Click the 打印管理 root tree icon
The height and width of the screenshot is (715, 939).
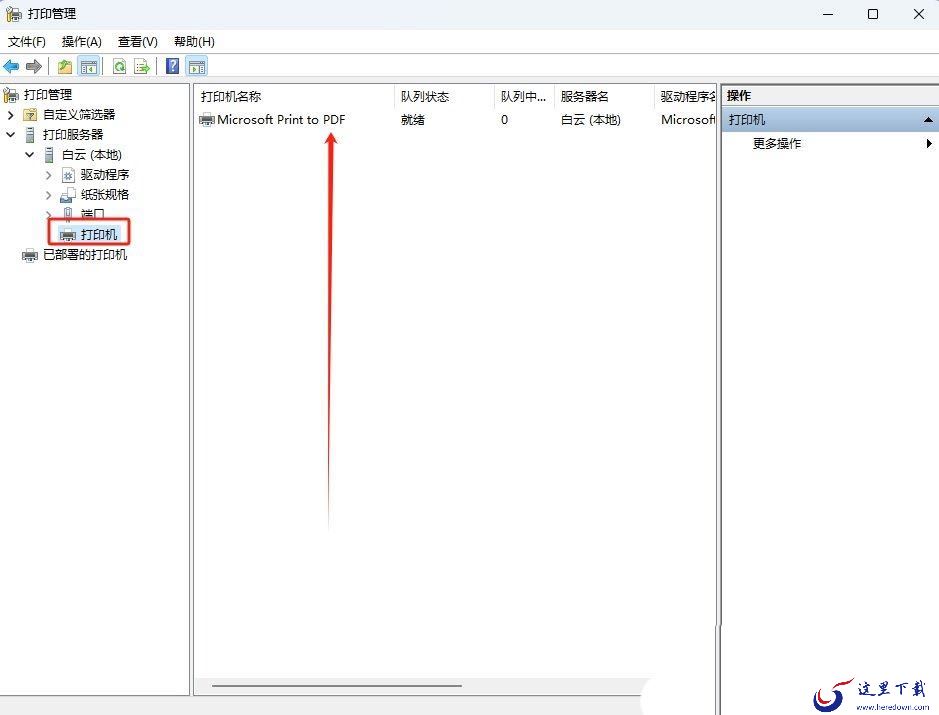(x=11, y=95)
